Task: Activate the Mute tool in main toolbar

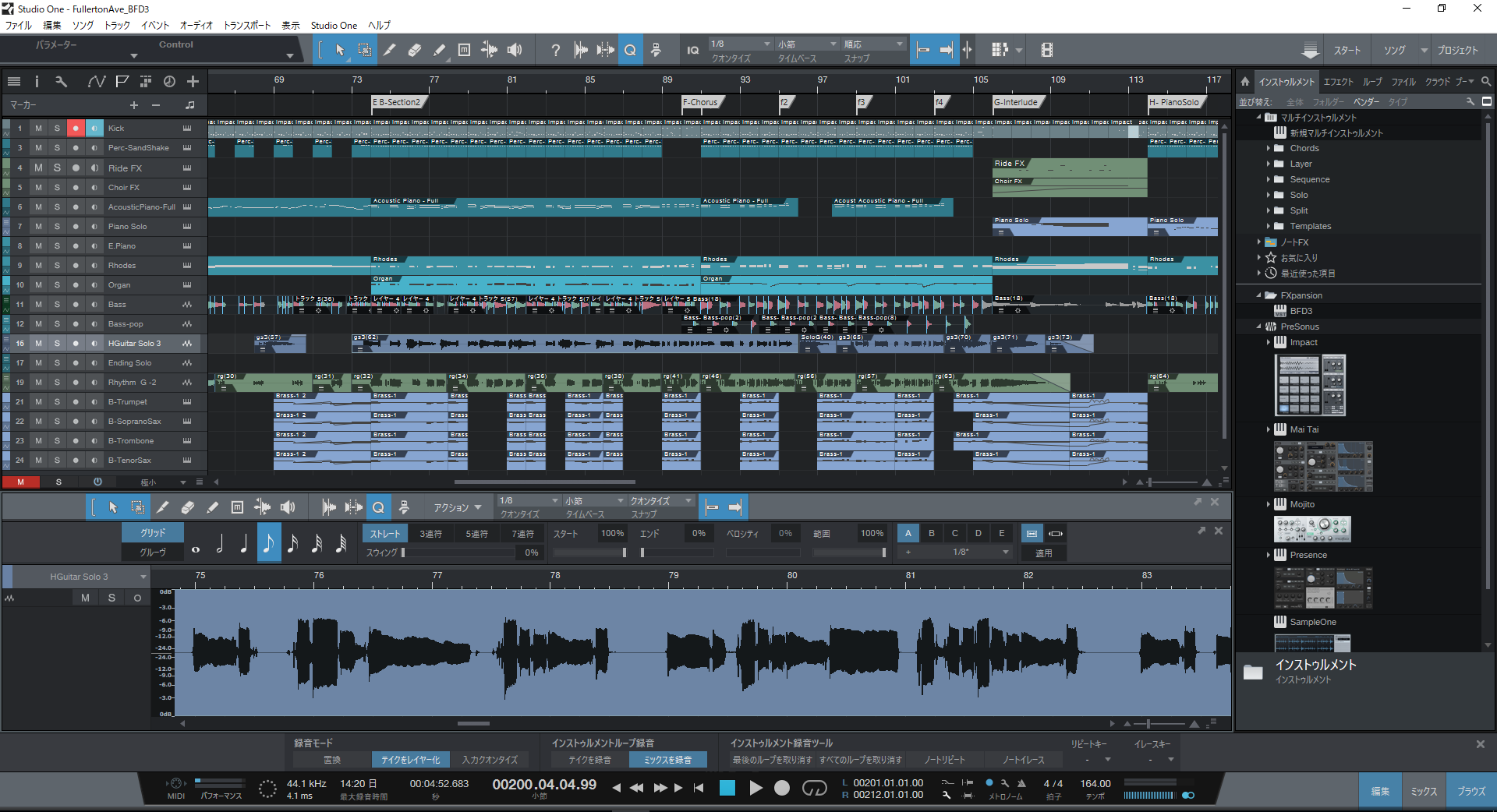Action: [464, 50]
